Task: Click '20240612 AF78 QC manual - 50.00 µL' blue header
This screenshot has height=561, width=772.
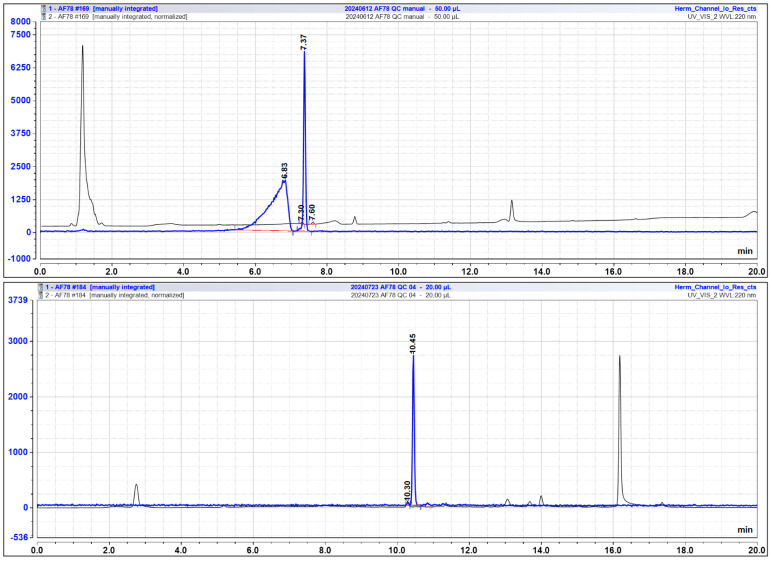Action: tap(402, 9)
